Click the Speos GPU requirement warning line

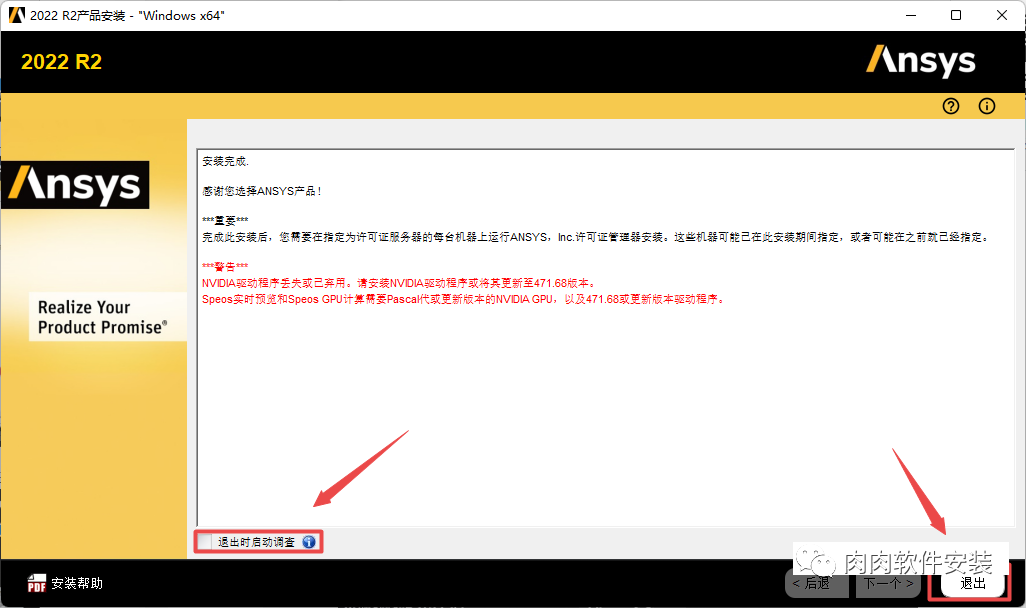pos(463,299)
